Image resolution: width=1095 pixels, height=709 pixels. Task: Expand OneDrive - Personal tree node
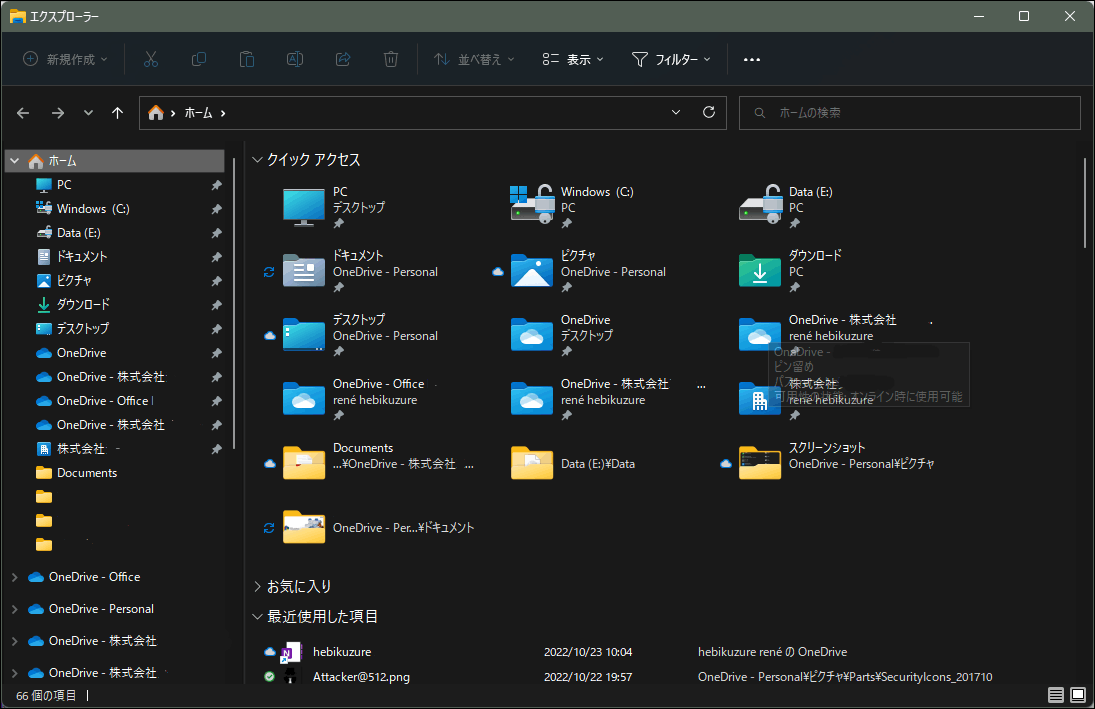15,609
